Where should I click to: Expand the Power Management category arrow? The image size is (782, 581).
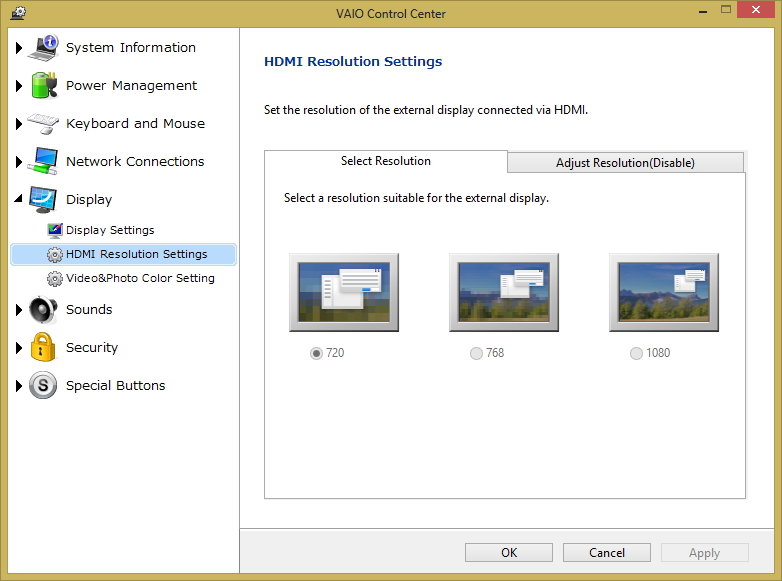(19, 86)
